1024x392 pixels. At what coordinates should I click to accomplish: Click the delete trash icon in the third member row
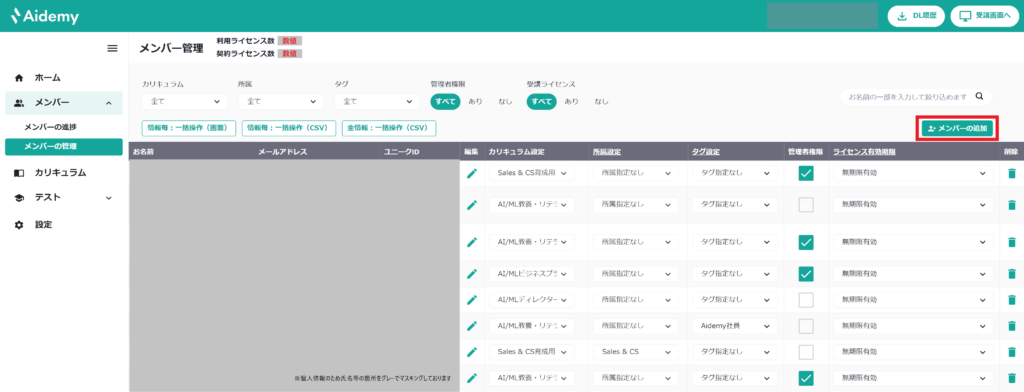point(1012,242)
